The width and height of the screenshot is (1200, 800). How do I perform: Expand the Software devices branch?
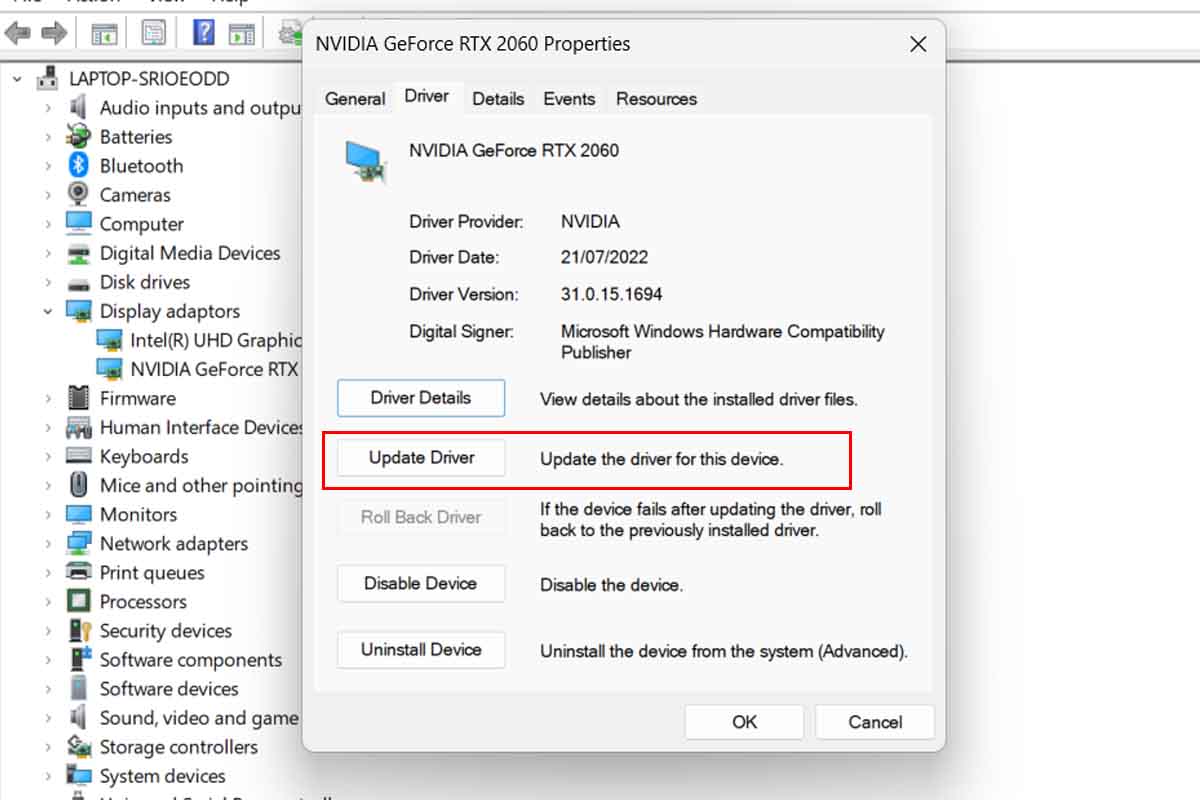47,689
